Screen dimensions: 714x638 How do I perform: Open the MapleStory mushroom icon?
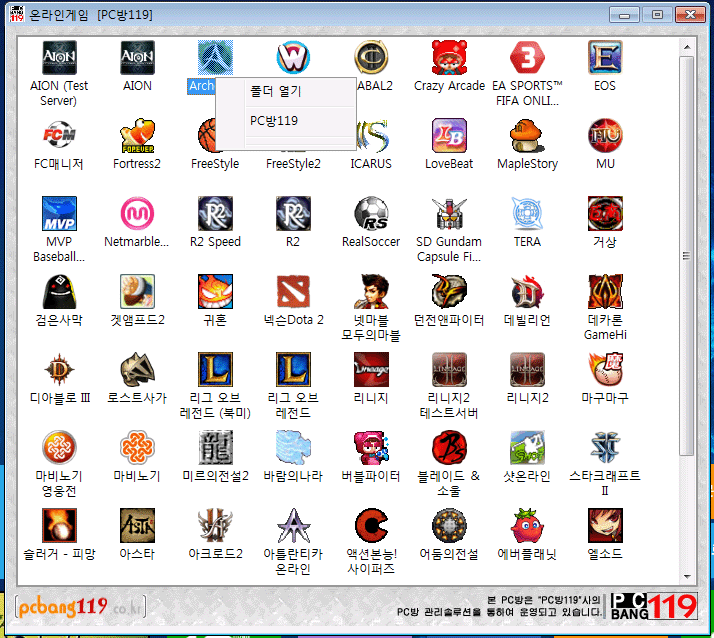[527, 136]
